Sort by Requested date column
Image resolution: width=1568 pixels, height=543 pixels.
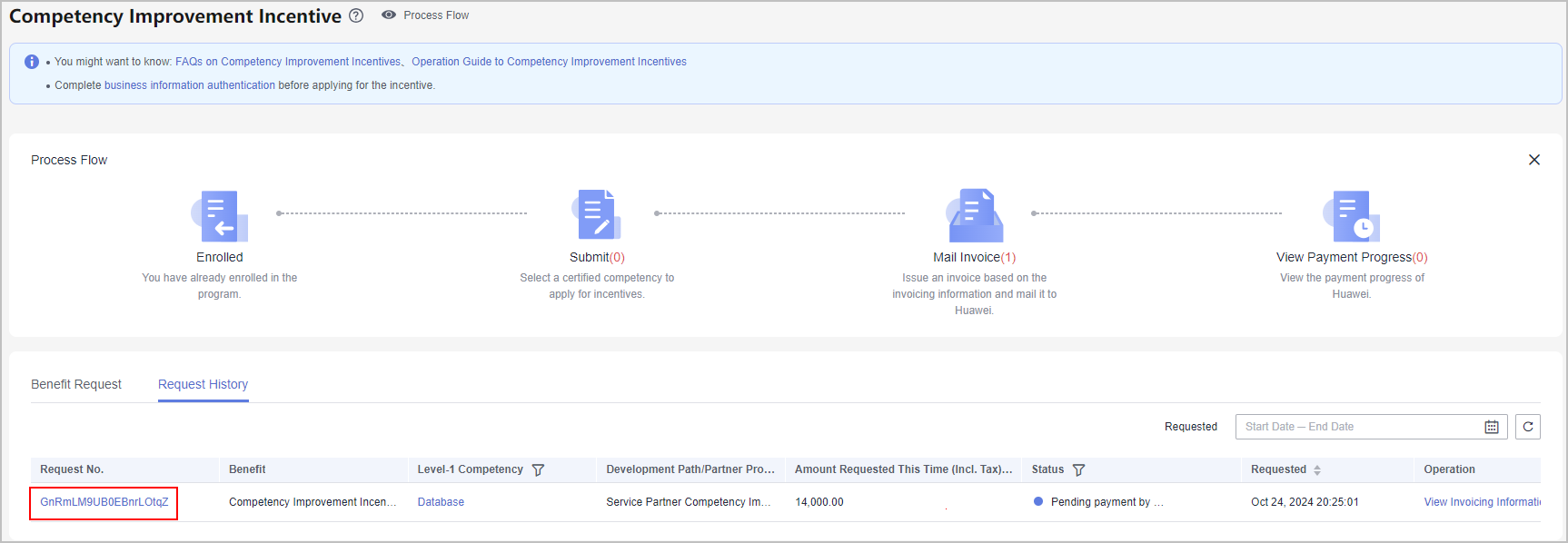pyautogui.click(x=1317, y=470)
